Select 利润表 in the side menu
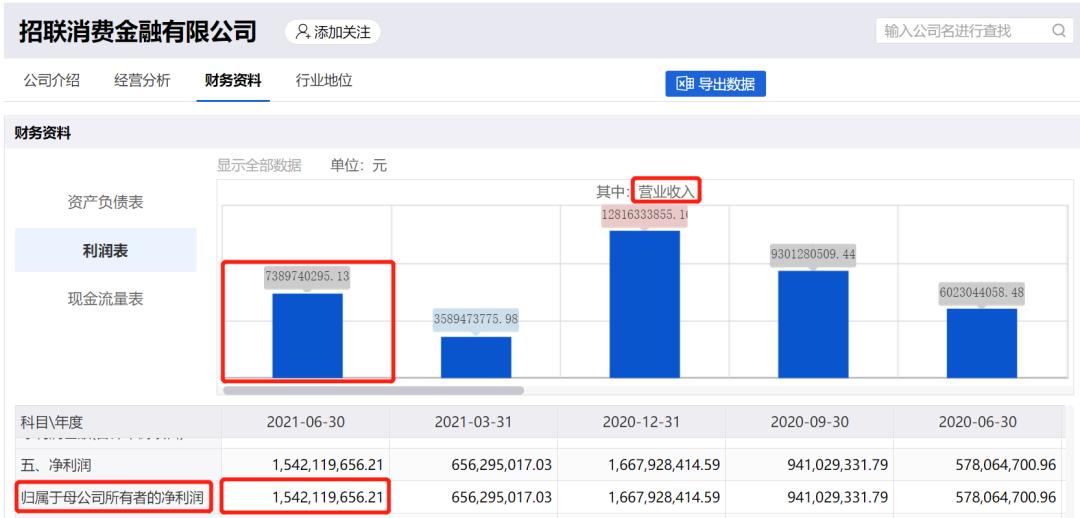 coord(105,251)
